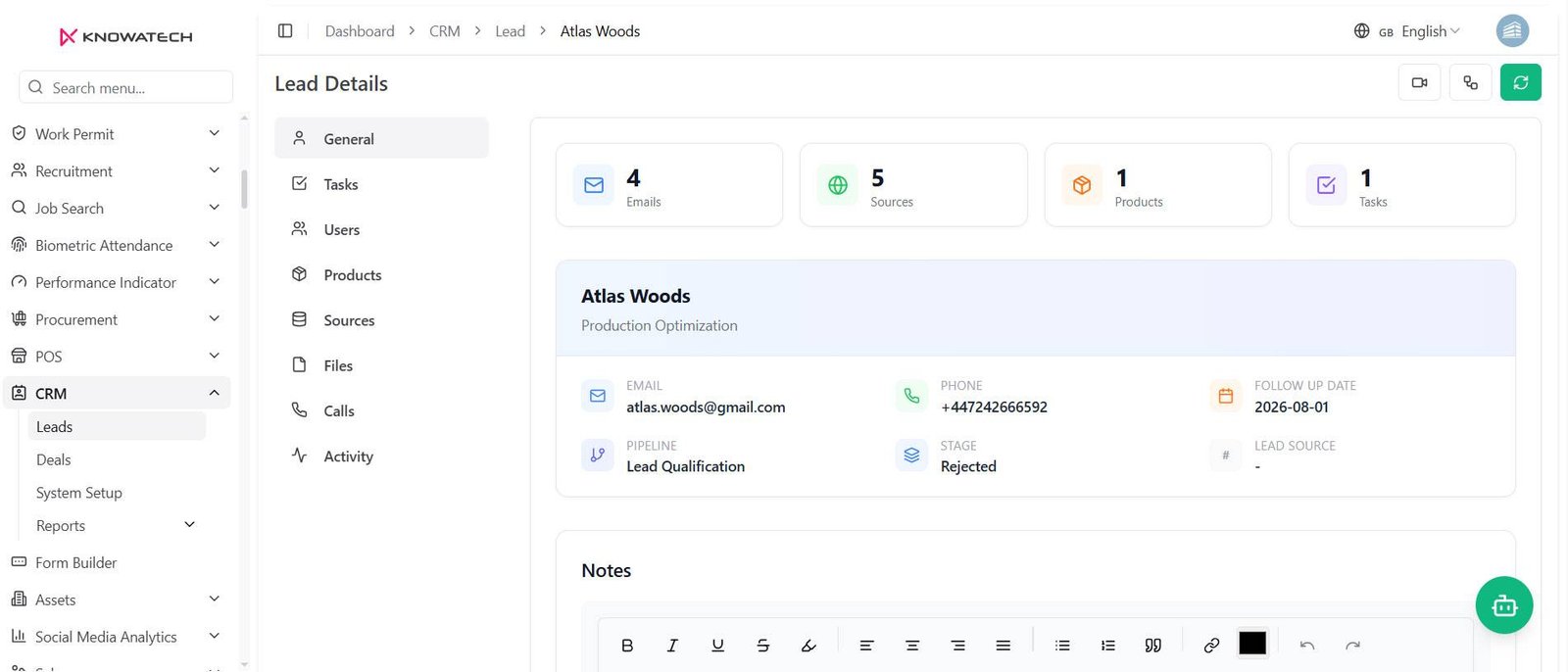The height and width of the screenshot is (672, 1568).
Task: Click the globe language icon
Action: [x=1361, y=31]
